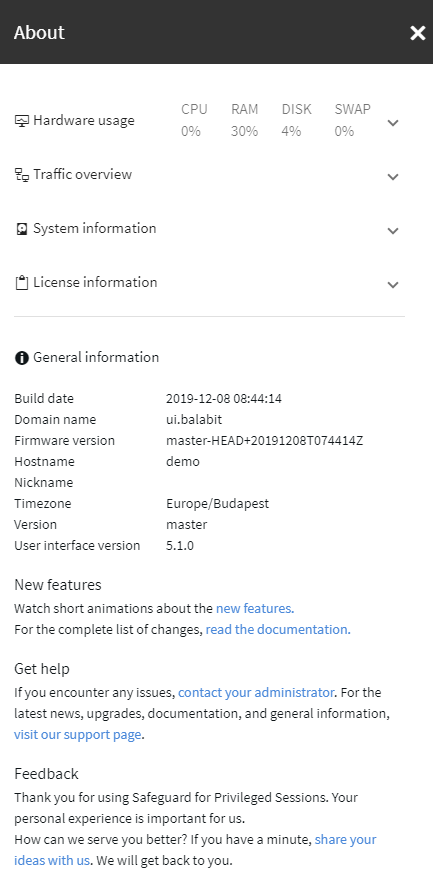Click the General information info icon

point(22,358)
